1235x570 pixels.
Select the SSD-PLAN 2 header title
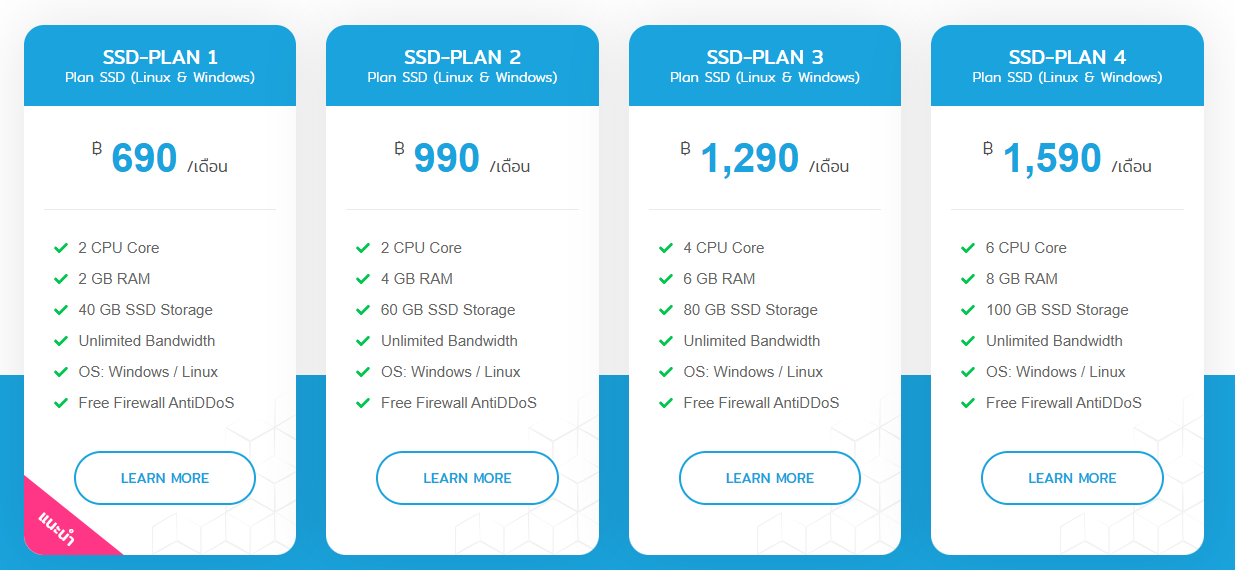[x=462, y=57]
